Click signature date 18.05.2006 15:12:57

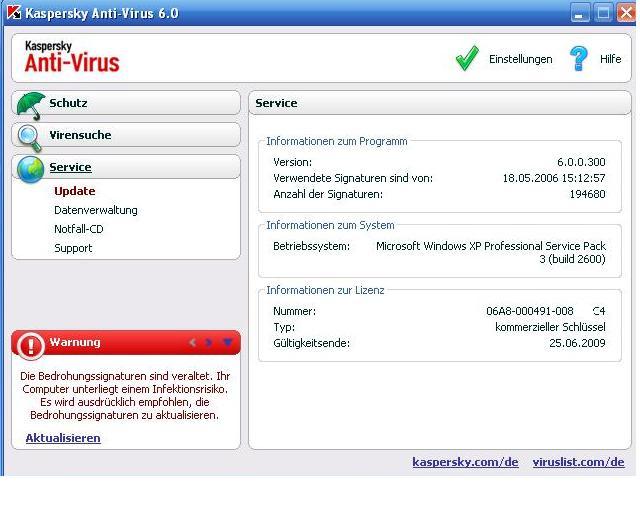click(554, 178)
